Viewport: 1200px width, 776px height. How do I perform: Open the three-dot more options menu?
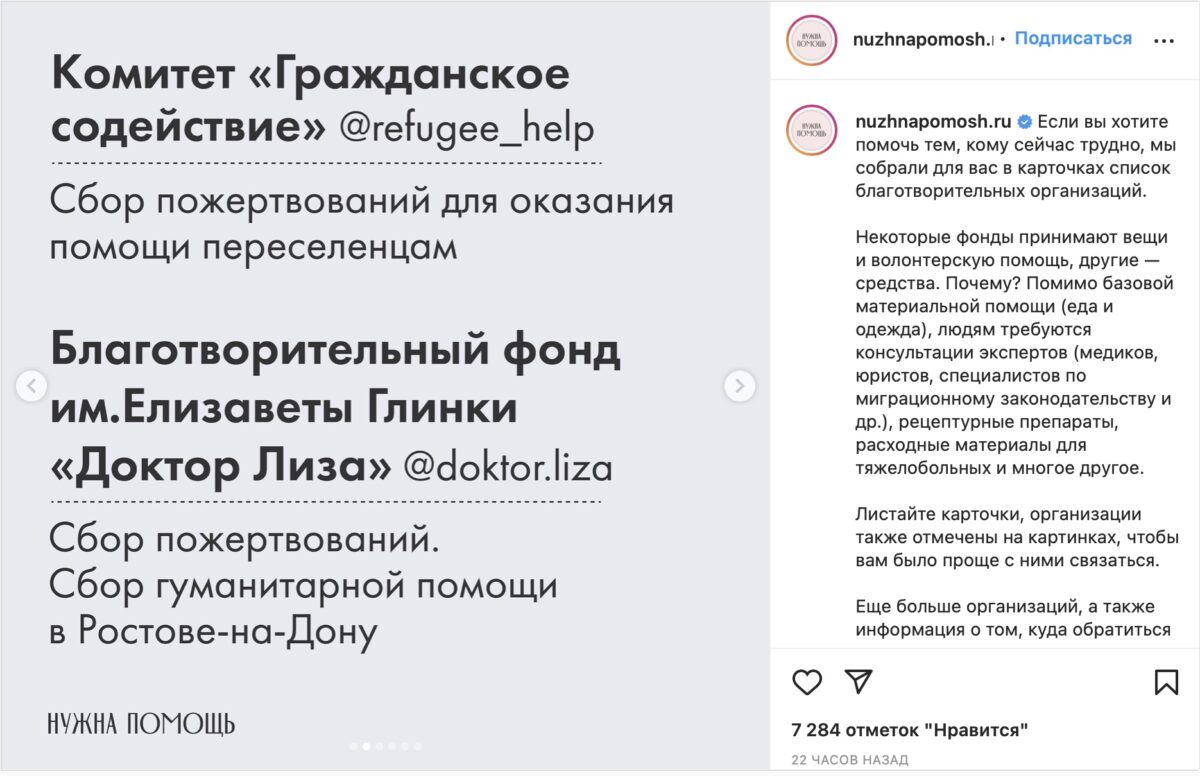1164,41
